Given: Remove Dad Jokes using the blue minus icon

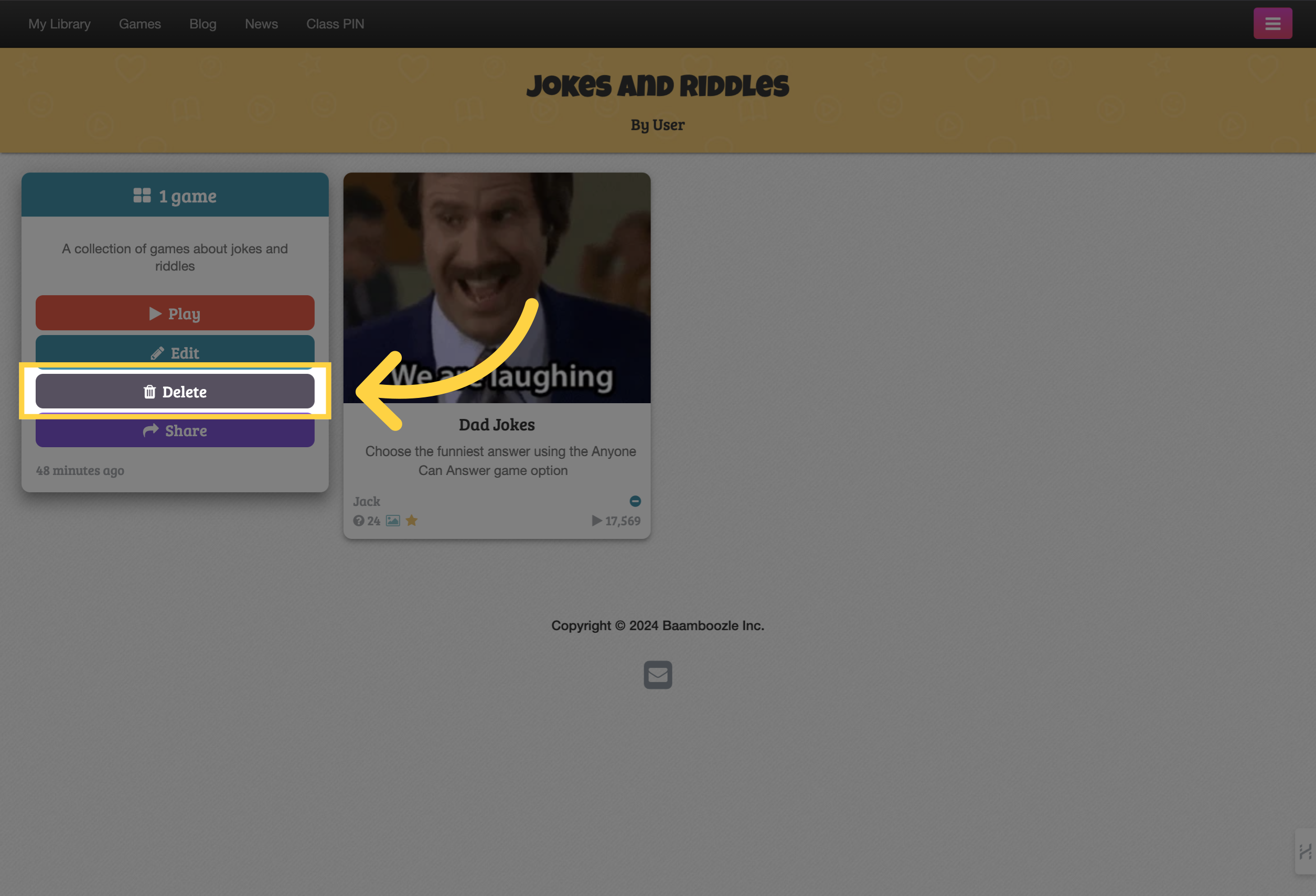Looking at the screenshot, I should click(x=635, y=501).
